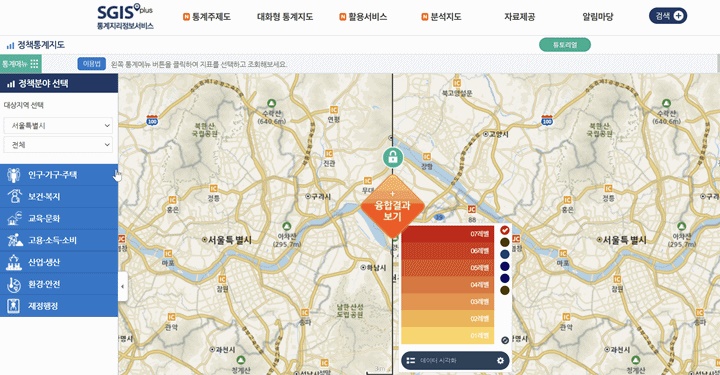Select the 보건·복지 category icon
720x375 pixels.
coord(14,196)
